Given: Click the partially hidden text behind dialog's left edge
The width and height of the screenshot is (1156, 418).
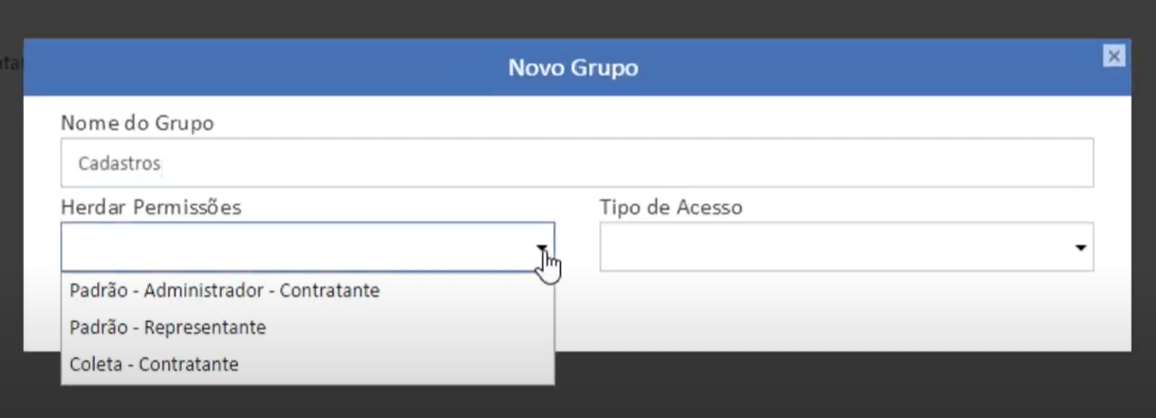Looking at the screenshot, I should coord(10,62).
